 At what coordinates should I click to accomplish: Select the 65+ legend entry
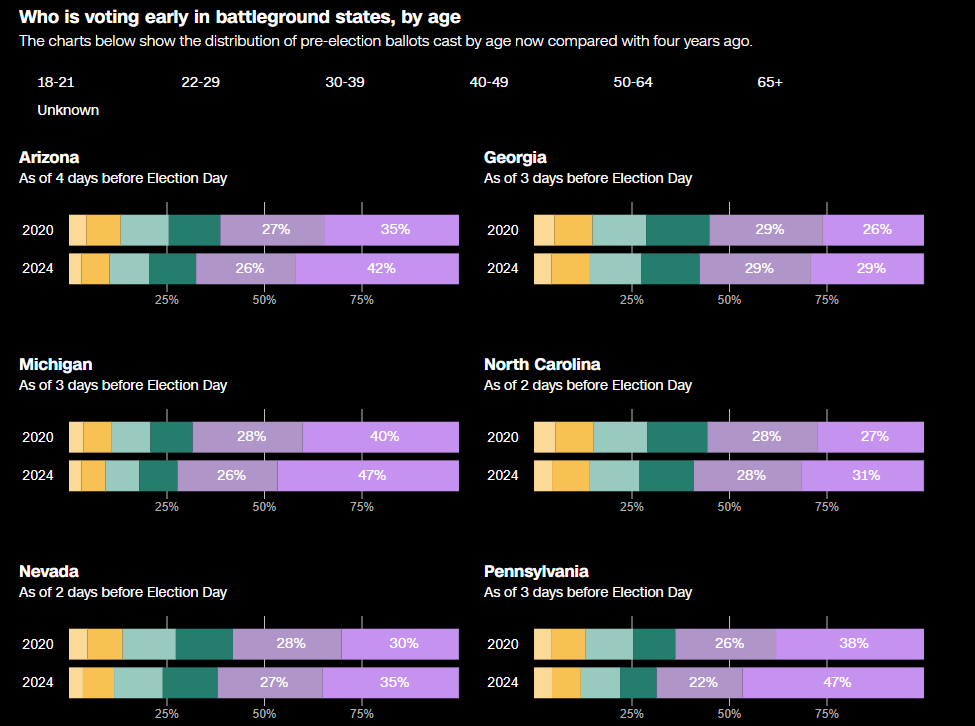pos(770,82)
